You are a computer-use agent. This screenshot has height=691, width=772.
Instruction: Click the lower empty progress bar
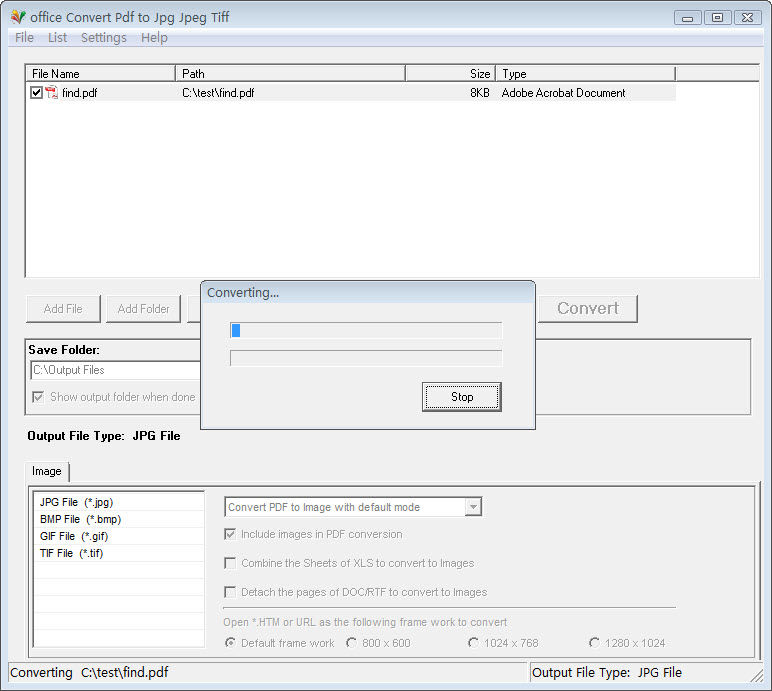tap(366, 358)
